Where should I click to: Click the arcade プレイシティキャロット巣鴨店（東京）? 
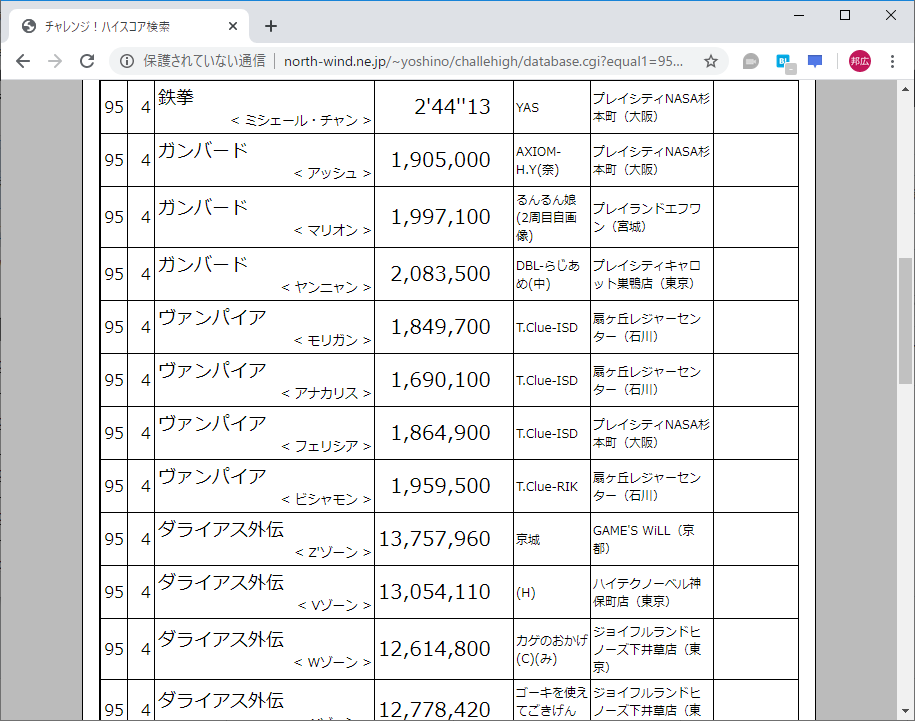pyautogui.click(x=647, y=274)
